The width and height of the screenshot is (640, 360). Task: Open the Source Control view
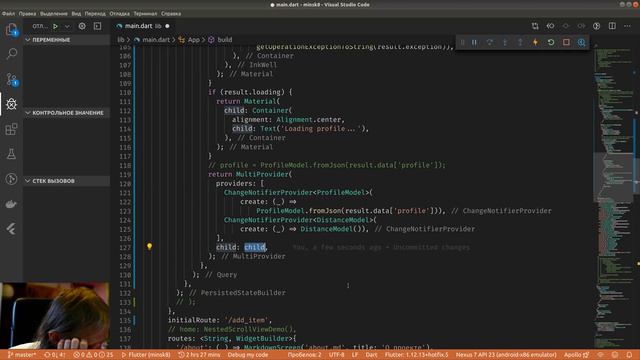tap(11, 79)
